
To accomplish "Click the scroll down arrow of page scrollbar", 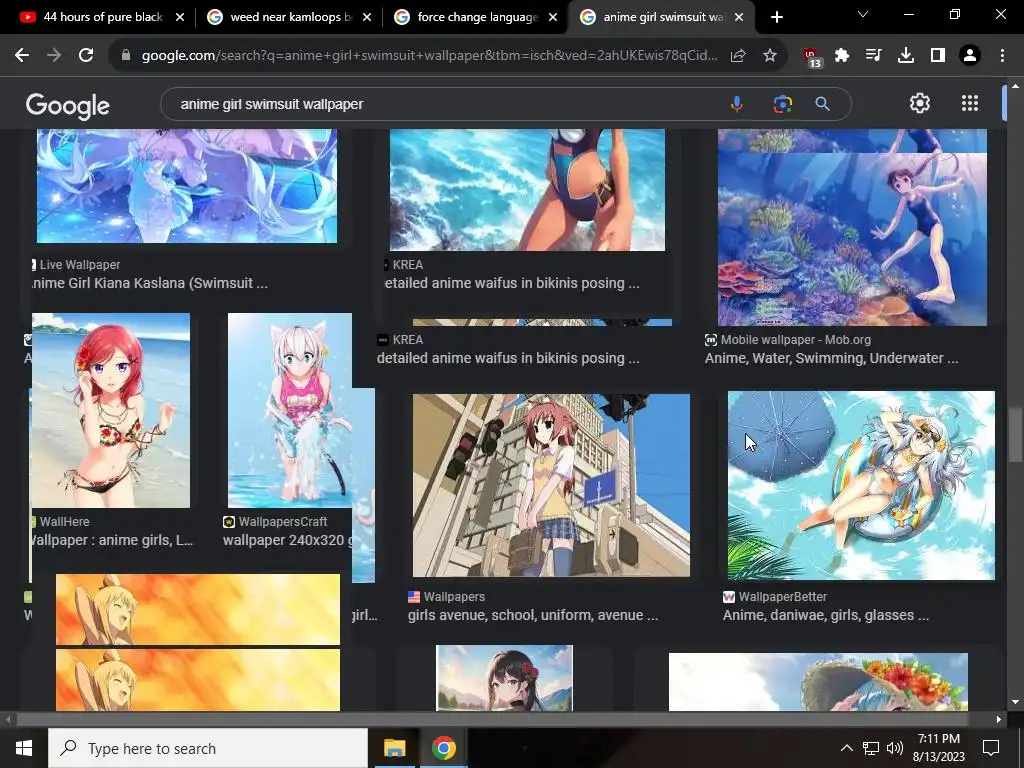I will 1015,702.
